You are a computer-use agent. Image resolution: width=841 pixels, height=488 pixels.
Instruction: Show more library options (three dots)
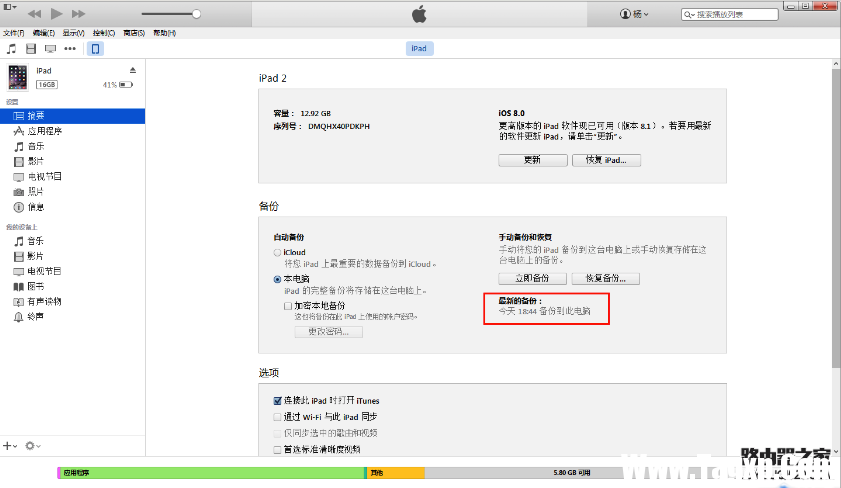(x=70, y=49)
